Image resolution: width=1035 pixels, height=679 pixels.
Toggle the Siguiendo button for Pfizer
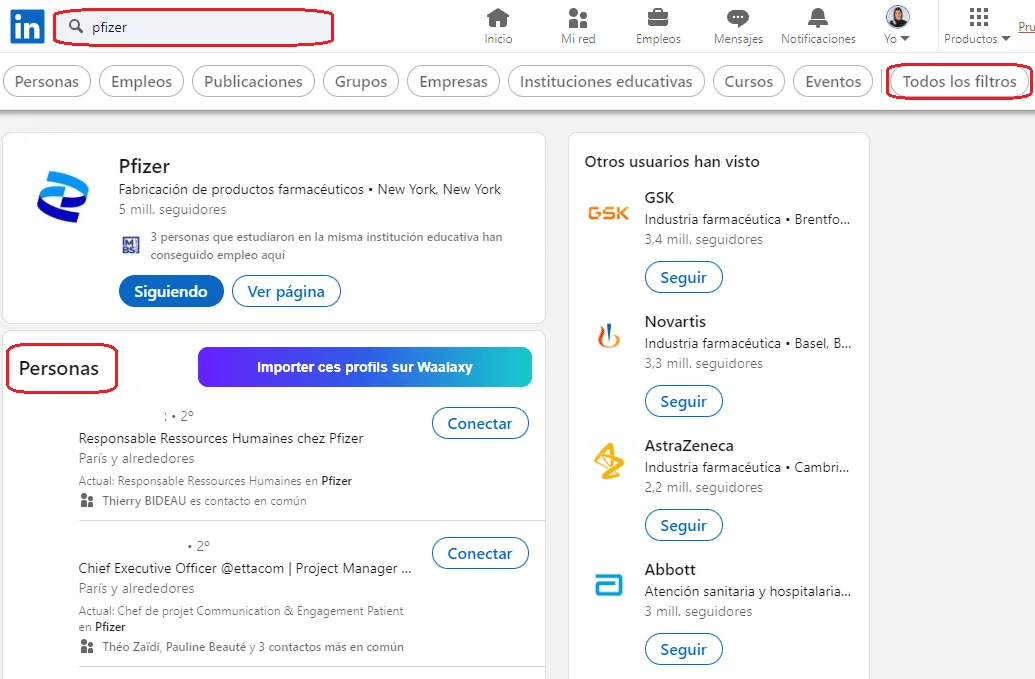coord(171,291)
